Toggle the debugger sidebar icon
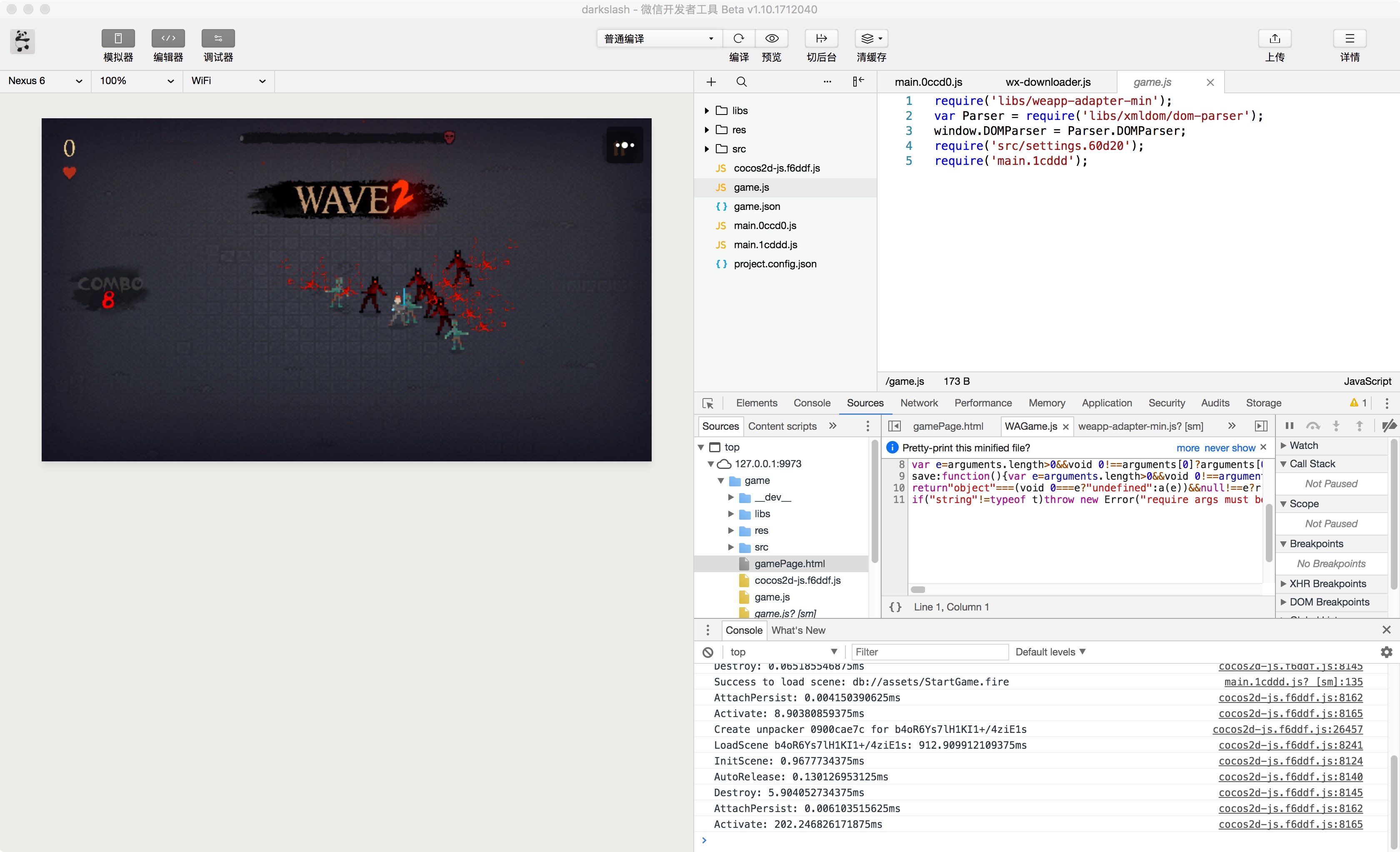 coord(1261,426)
